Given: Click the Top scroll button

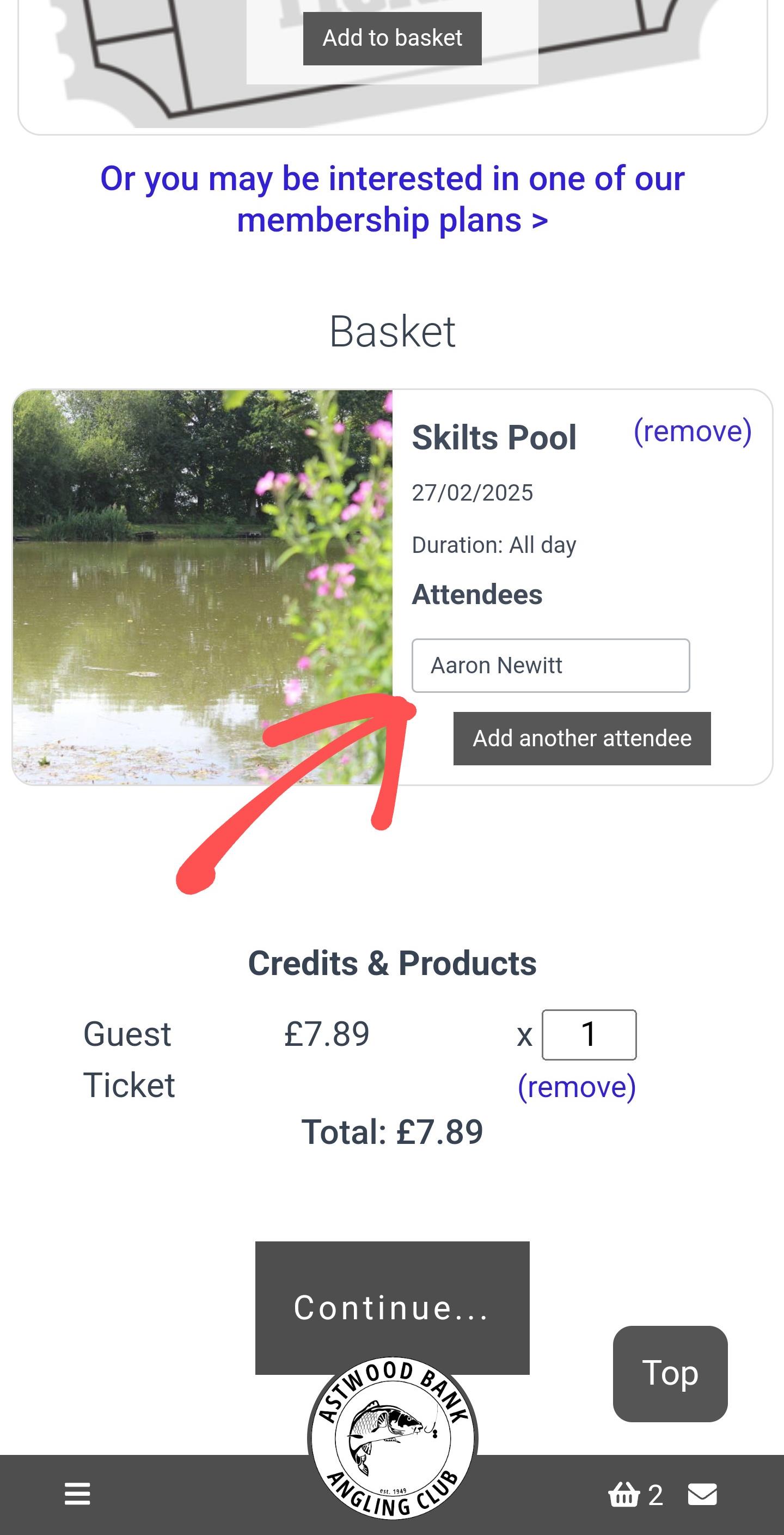Looking at the screenshot, I should coord(670,1374).
